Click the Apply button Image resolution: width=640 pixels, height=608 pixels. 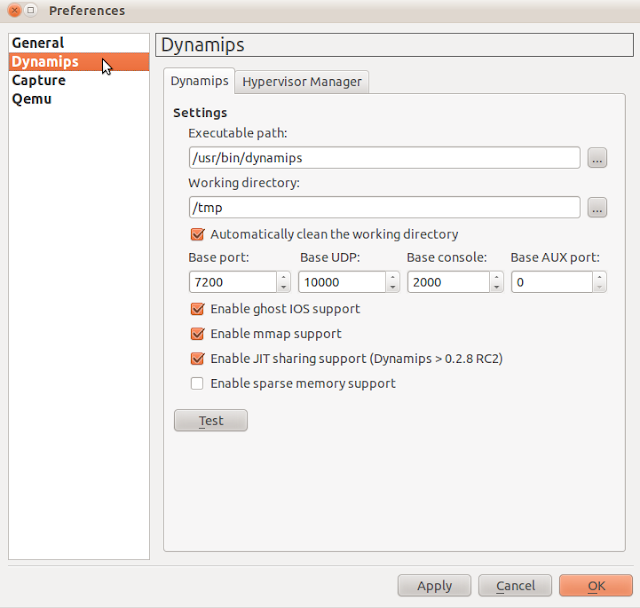tap(434, 586)
